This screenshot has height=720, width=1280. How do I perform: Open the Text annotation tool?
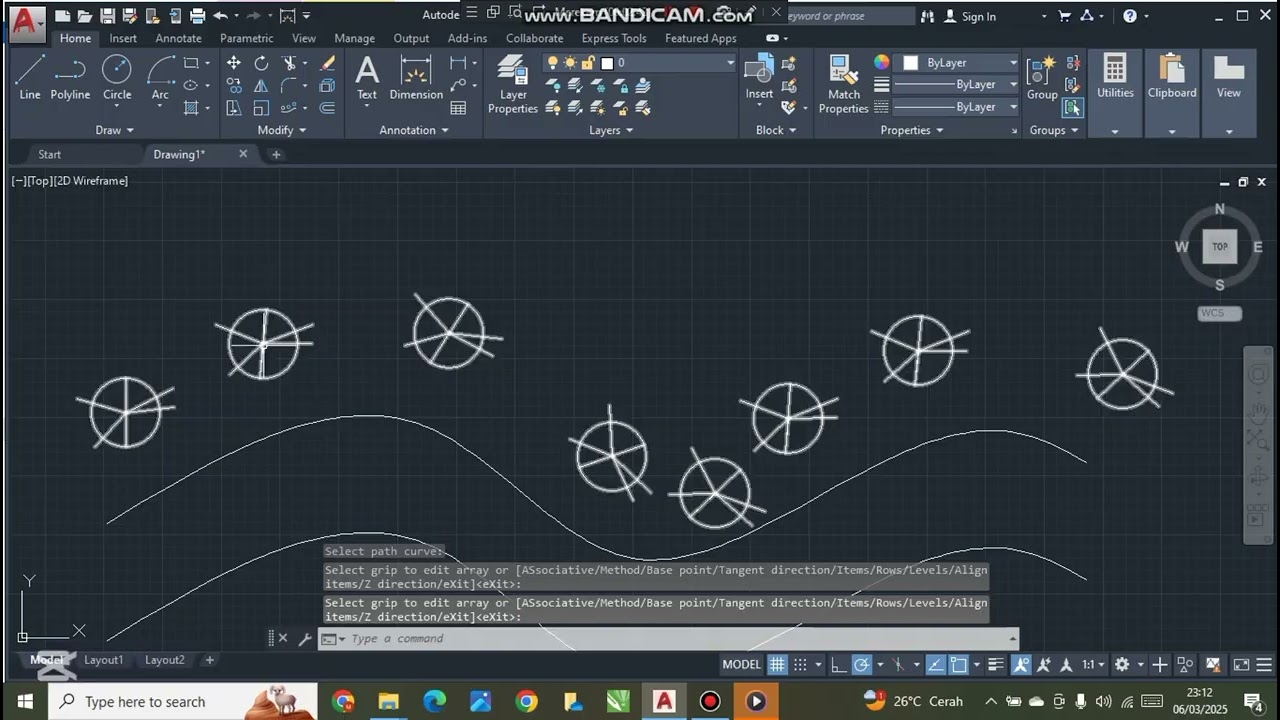pyautogui.click(x=367, y=78)
